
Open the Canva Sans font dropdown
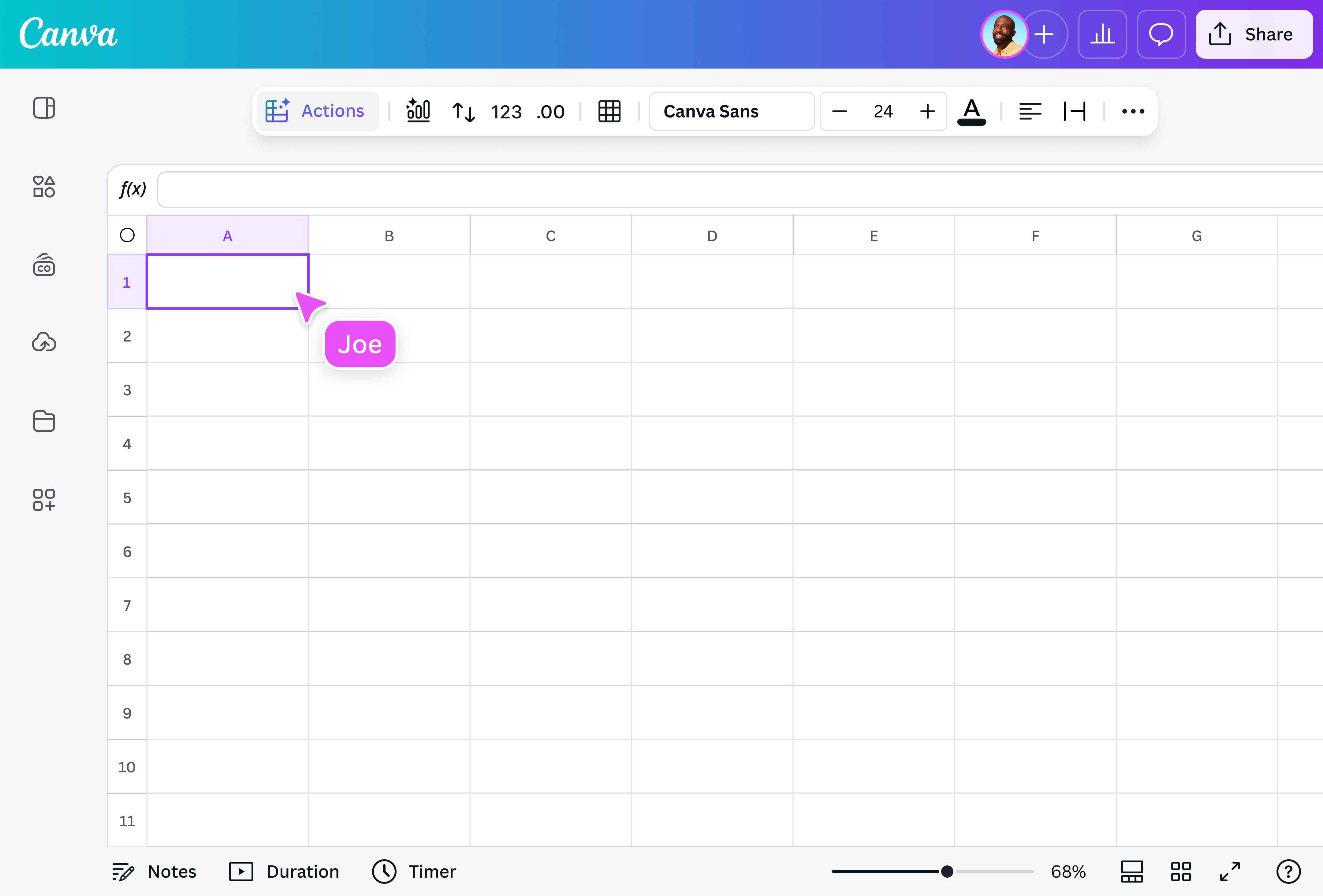click(732, 111)
